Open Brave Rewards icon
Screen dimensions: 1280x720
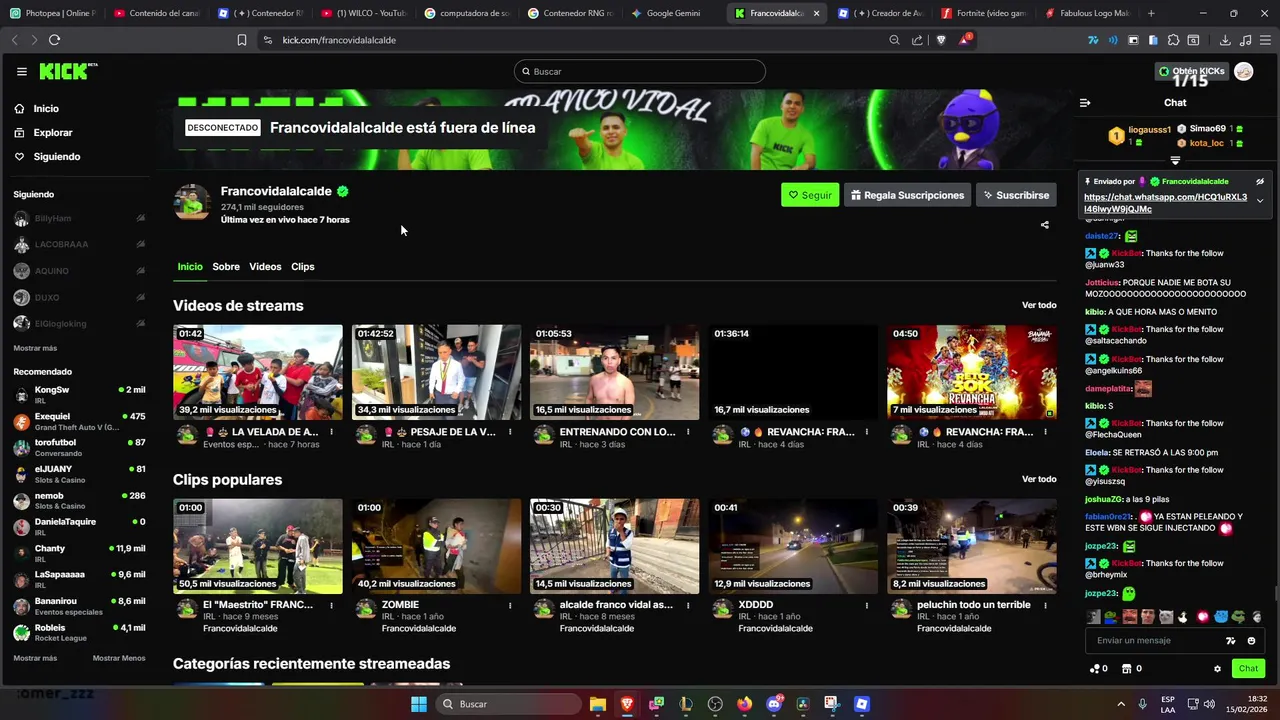[965, 40]
